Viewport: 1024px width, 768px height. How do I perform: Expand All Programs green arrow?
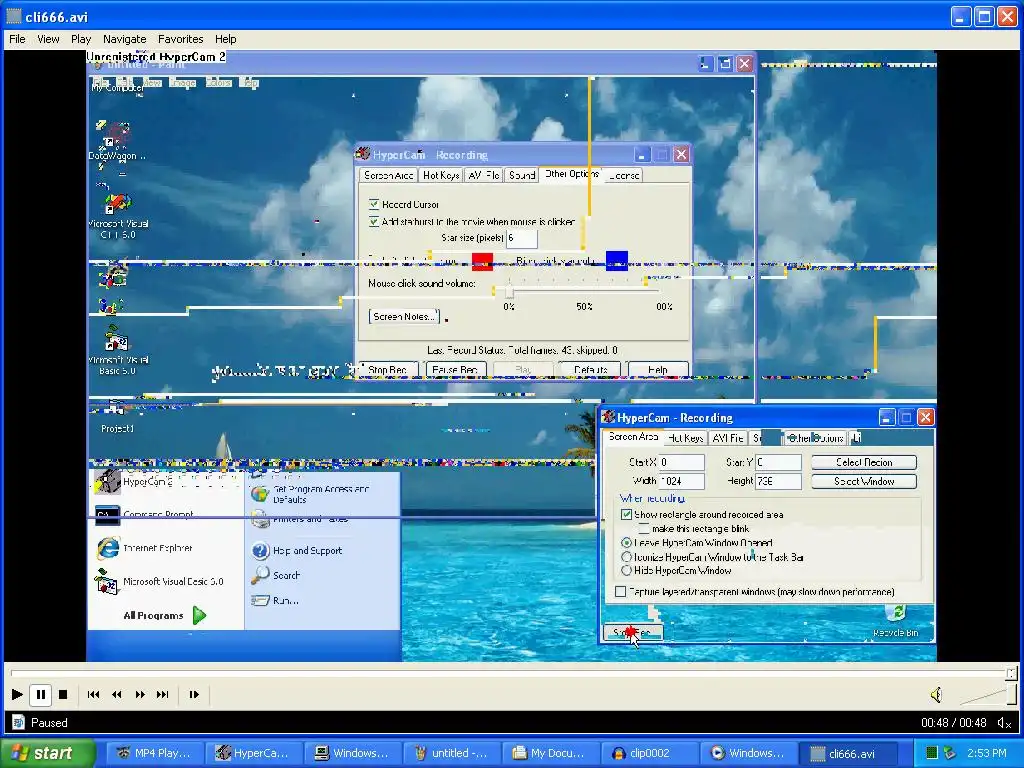point(199,615)
